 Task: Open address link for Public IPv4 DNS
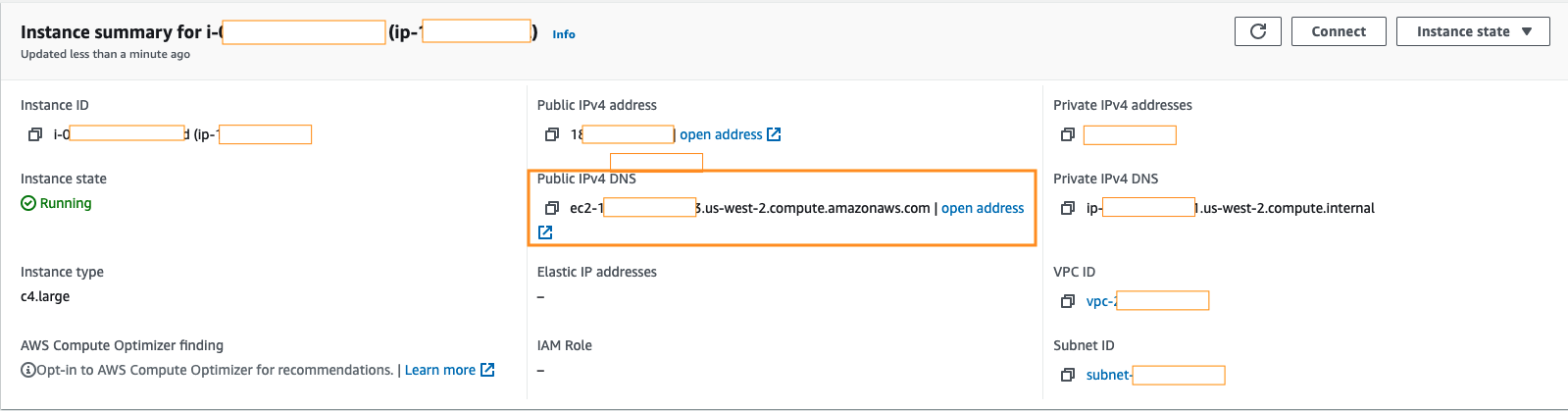pyautogui.click(x=983, y=208)
